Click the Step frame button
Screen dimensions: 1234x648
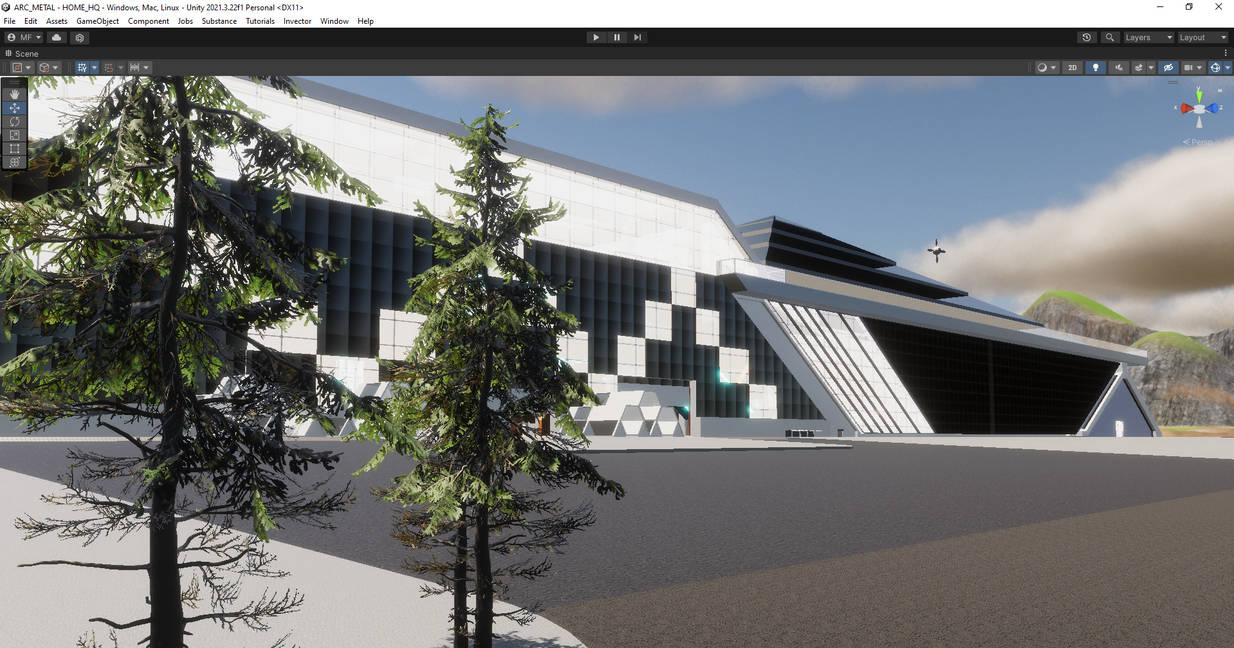pyautogui.click(x=637, y=37)
